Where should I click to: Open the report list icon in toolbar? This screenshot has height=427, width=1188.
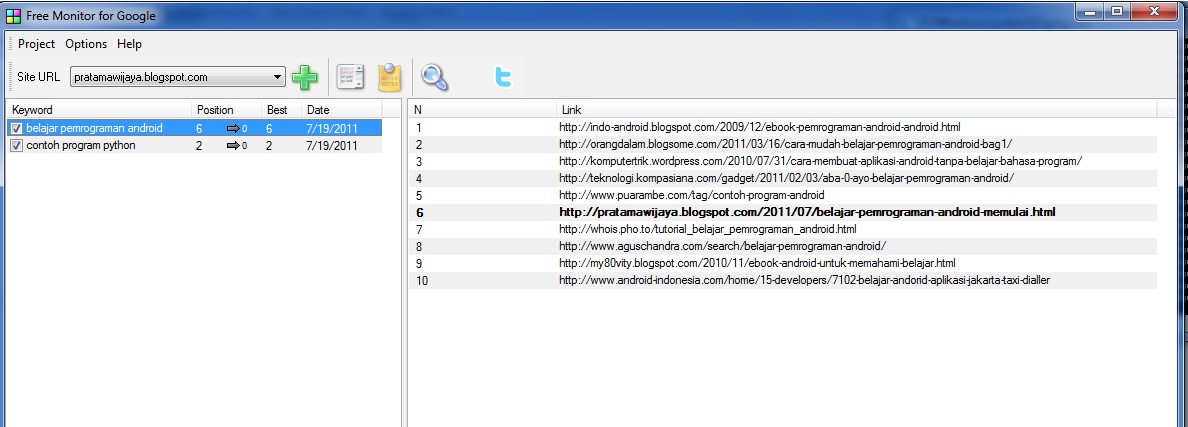tap(350, 77)
